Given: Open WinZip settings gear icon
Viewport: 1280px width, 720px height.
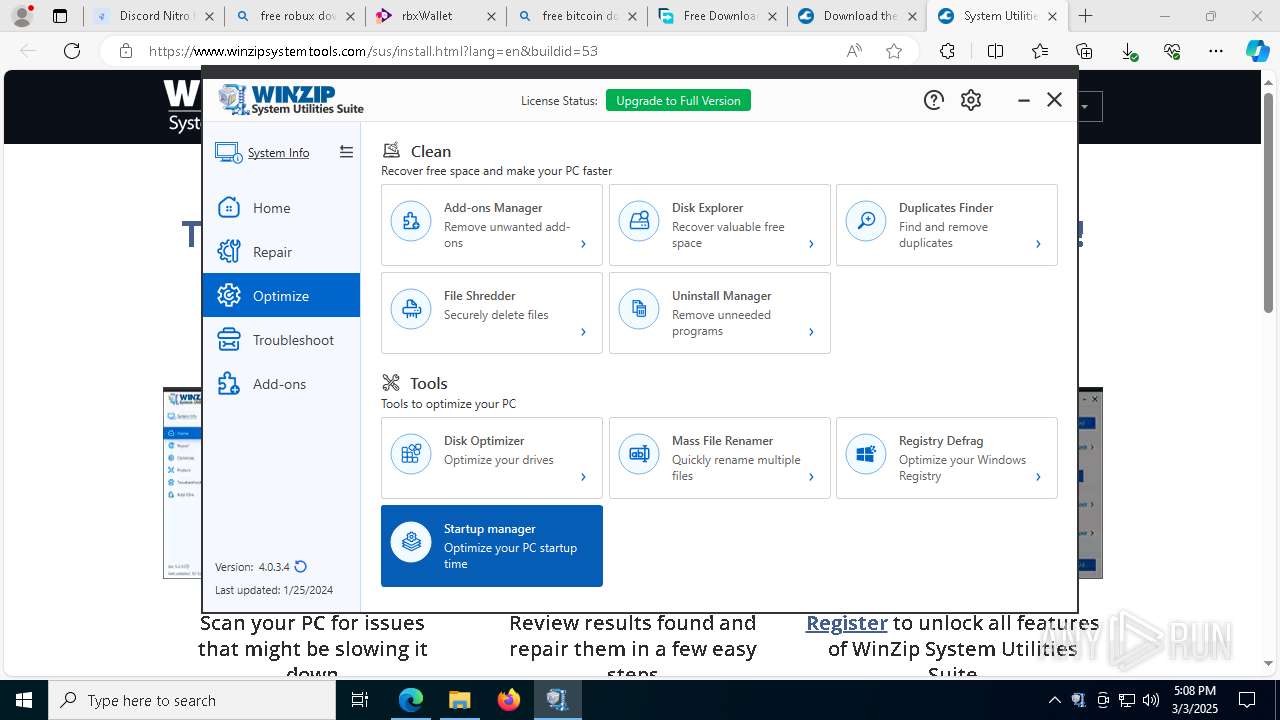Looking at the screenshot, I should (x=971, y=100).
